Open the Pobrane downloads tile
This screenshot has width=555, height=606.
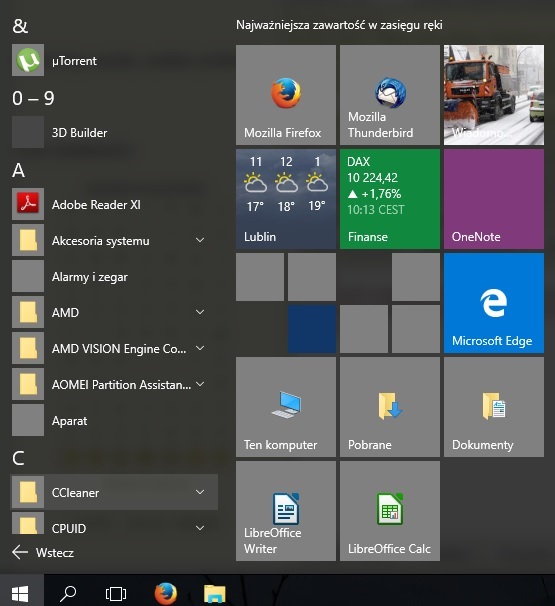click(x=390, y=407)
